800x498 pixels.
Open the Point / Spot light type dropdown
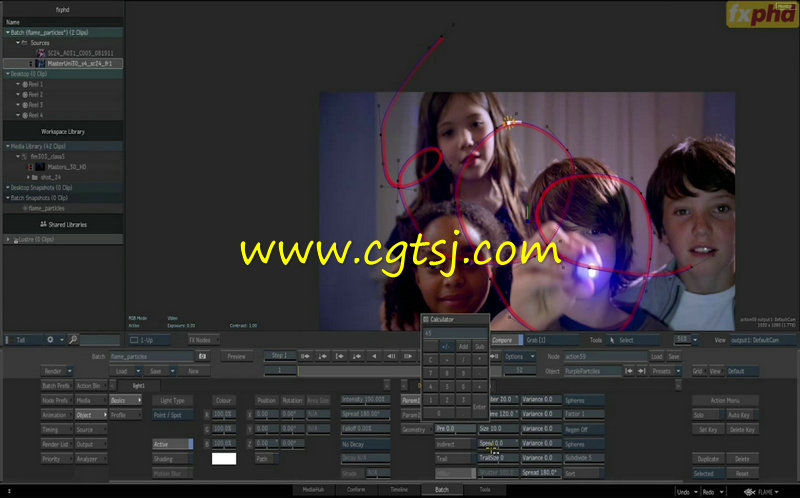(173, 415)
